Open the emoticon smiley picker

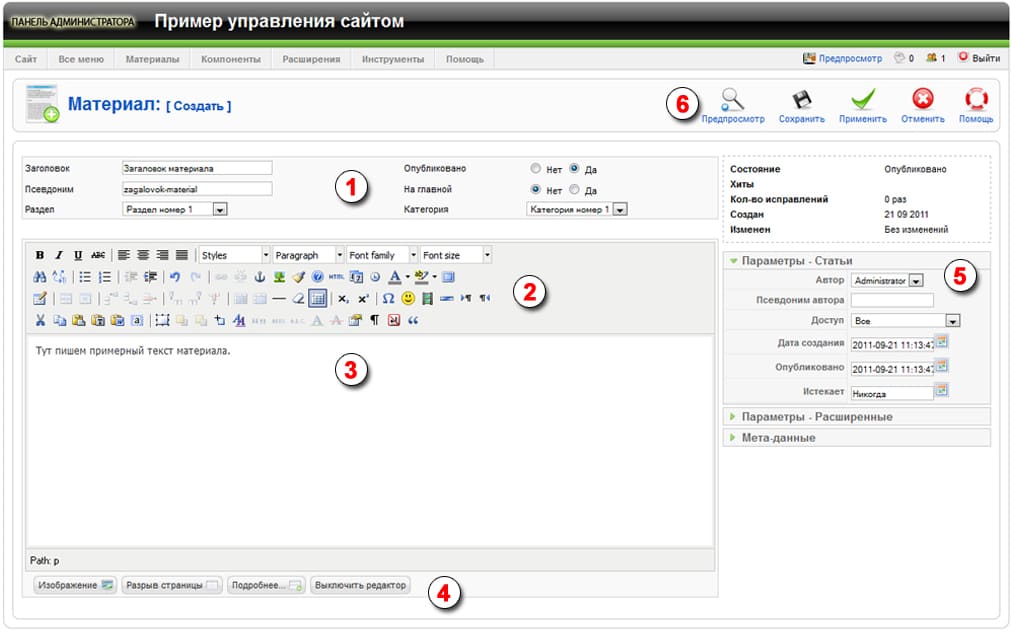[x=408, y=298]
